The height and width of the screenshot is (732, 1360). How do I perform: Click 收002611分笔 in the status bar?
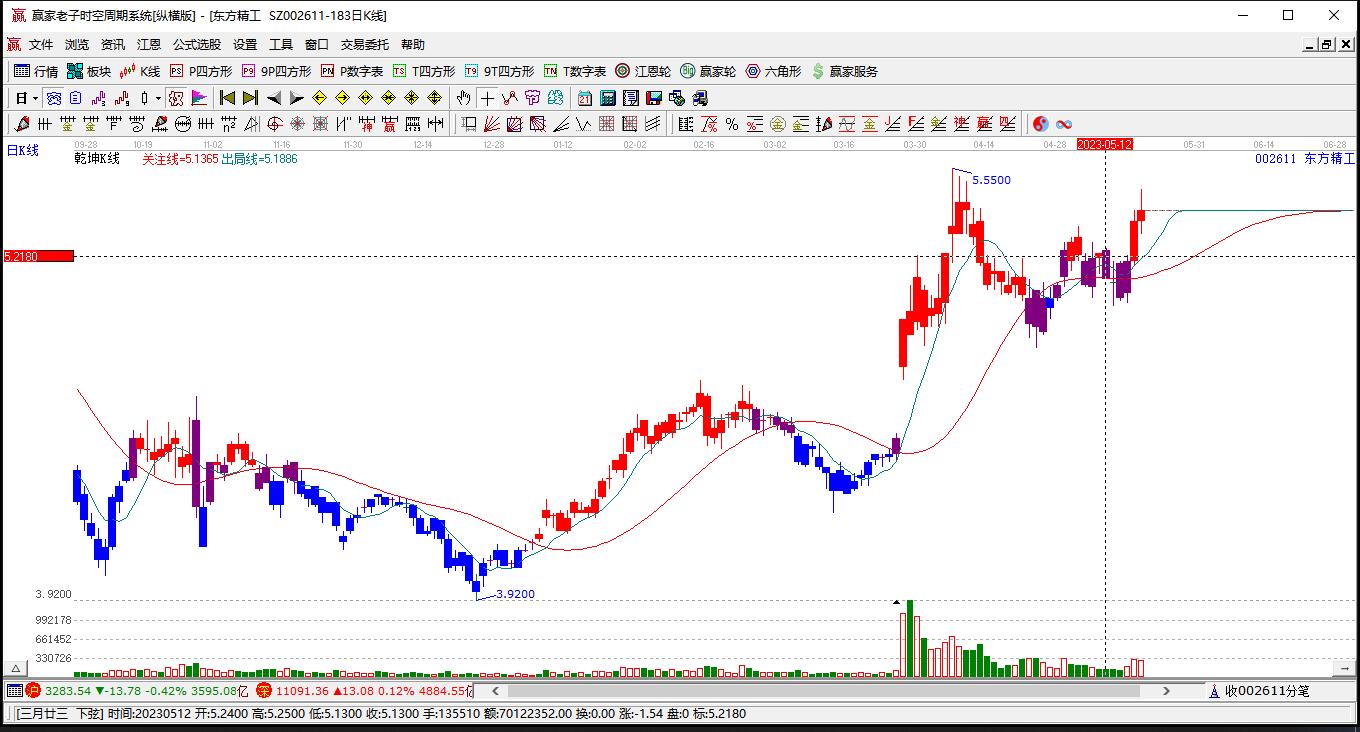click(1267, 691)
